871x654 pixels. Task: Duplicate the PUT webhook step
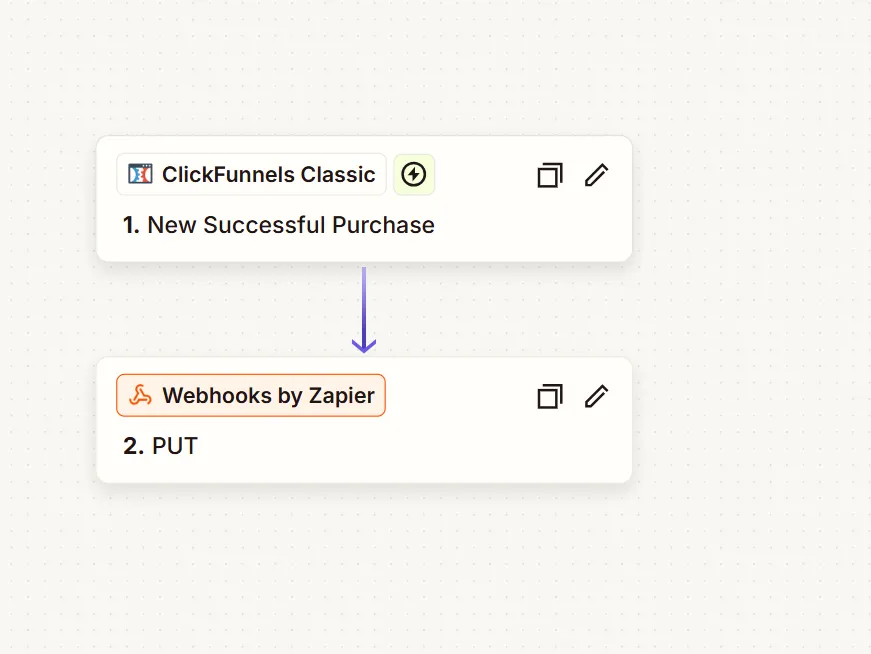pyautogui.click(x=550, y=396)
